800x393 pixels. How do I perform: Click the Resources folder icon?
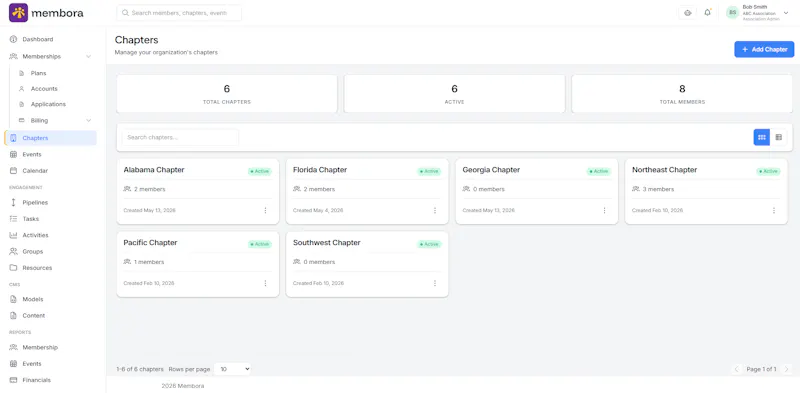pos(13,268)
